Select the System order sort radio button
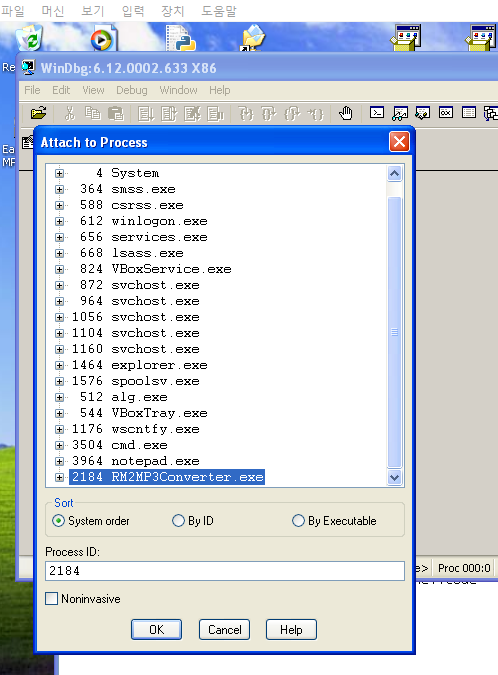 tap(58, 521)
